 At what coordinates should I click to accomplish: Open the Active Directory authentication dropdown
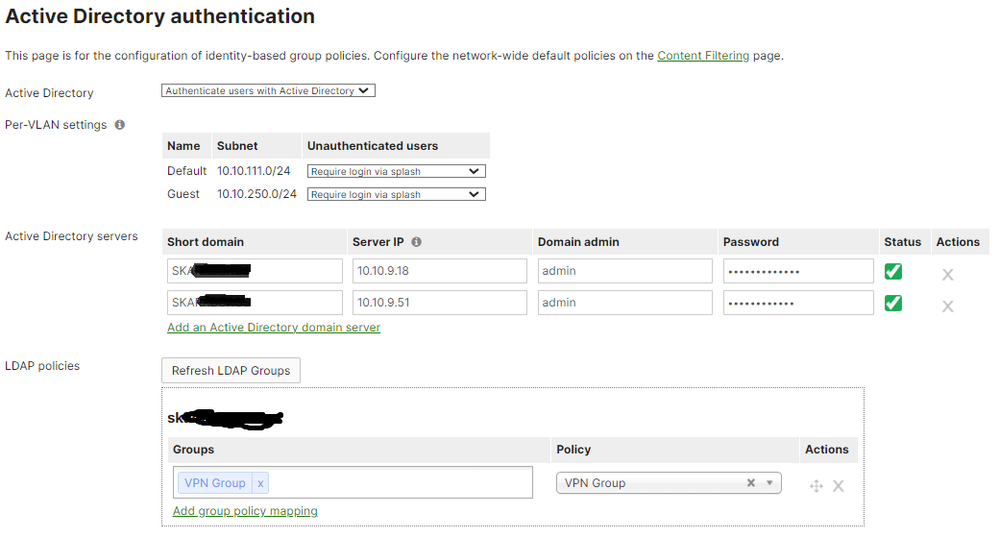268,91
